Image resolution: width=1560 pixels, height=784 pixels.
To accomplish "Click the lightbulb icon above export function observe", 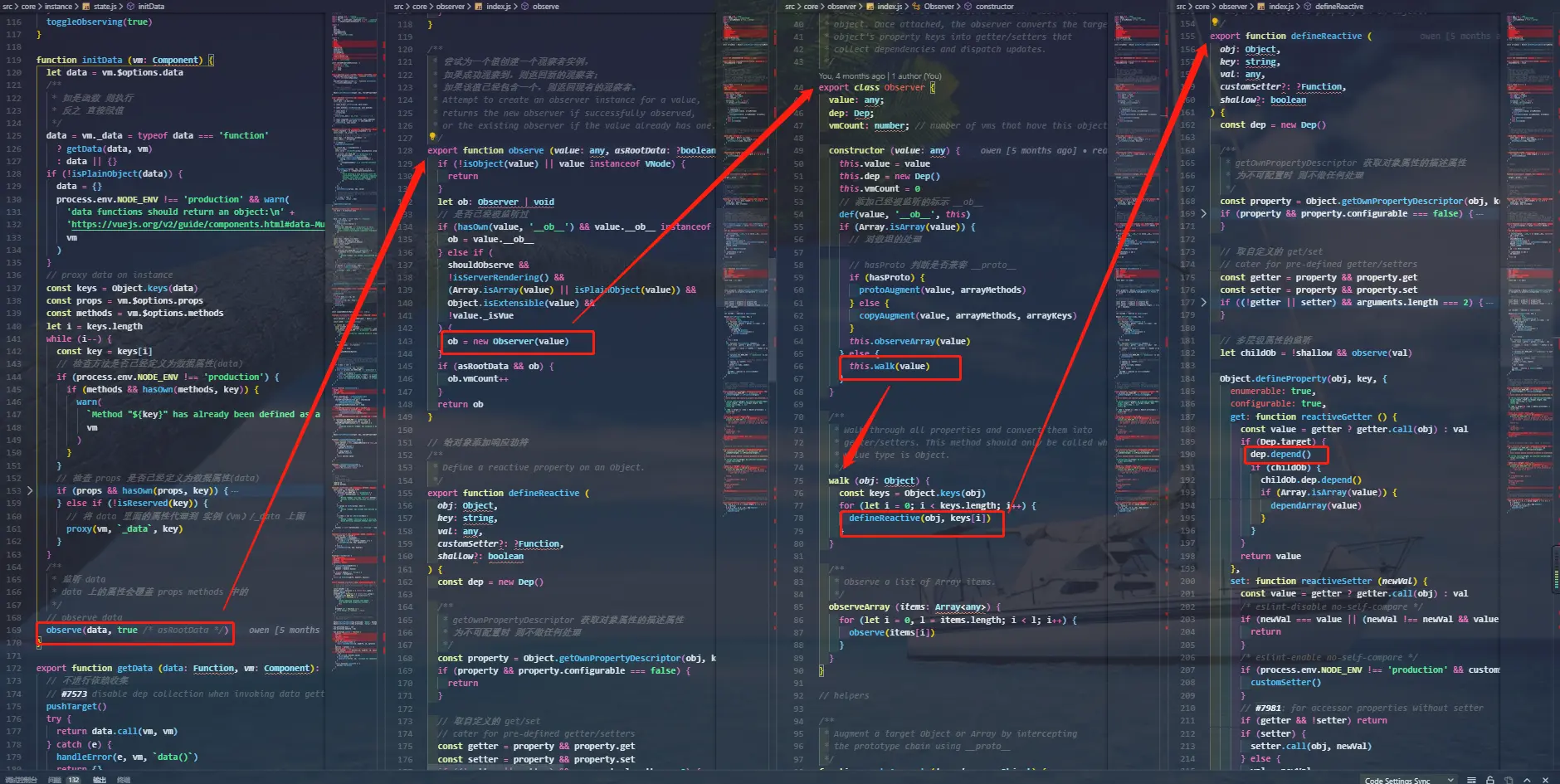I will (432, 138).
